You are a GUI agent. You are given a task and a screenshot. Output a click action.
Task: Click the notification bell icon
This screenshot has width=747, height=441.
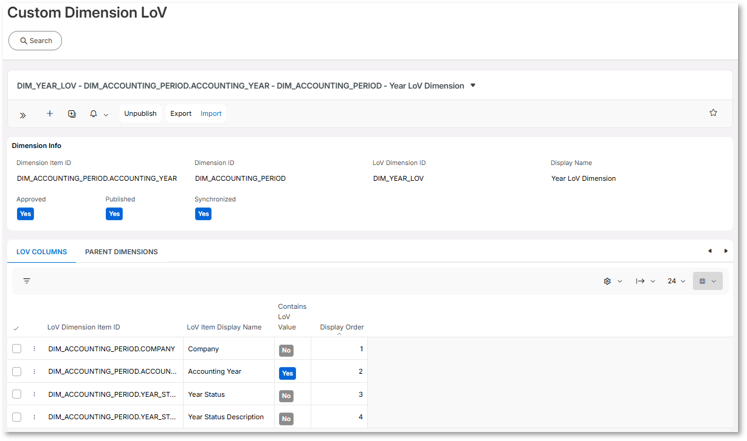[93, 114]
